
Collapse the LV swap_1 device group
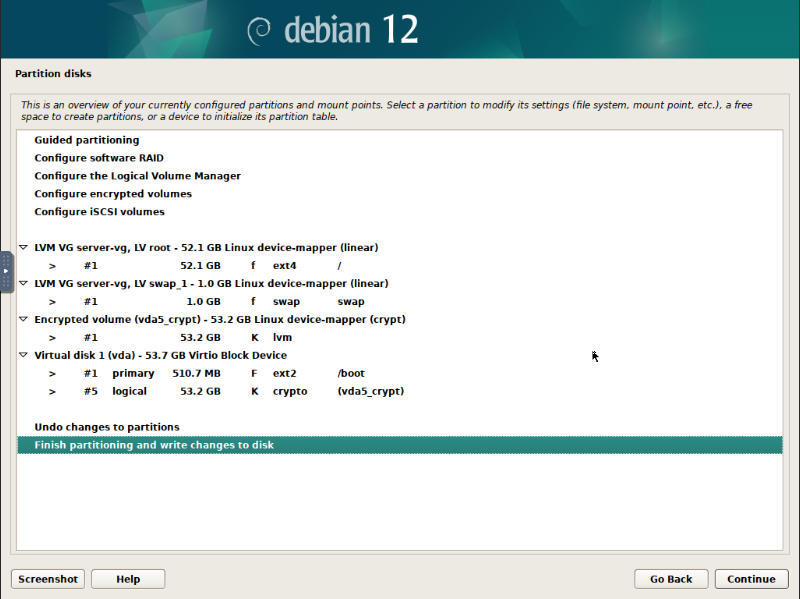23,283
